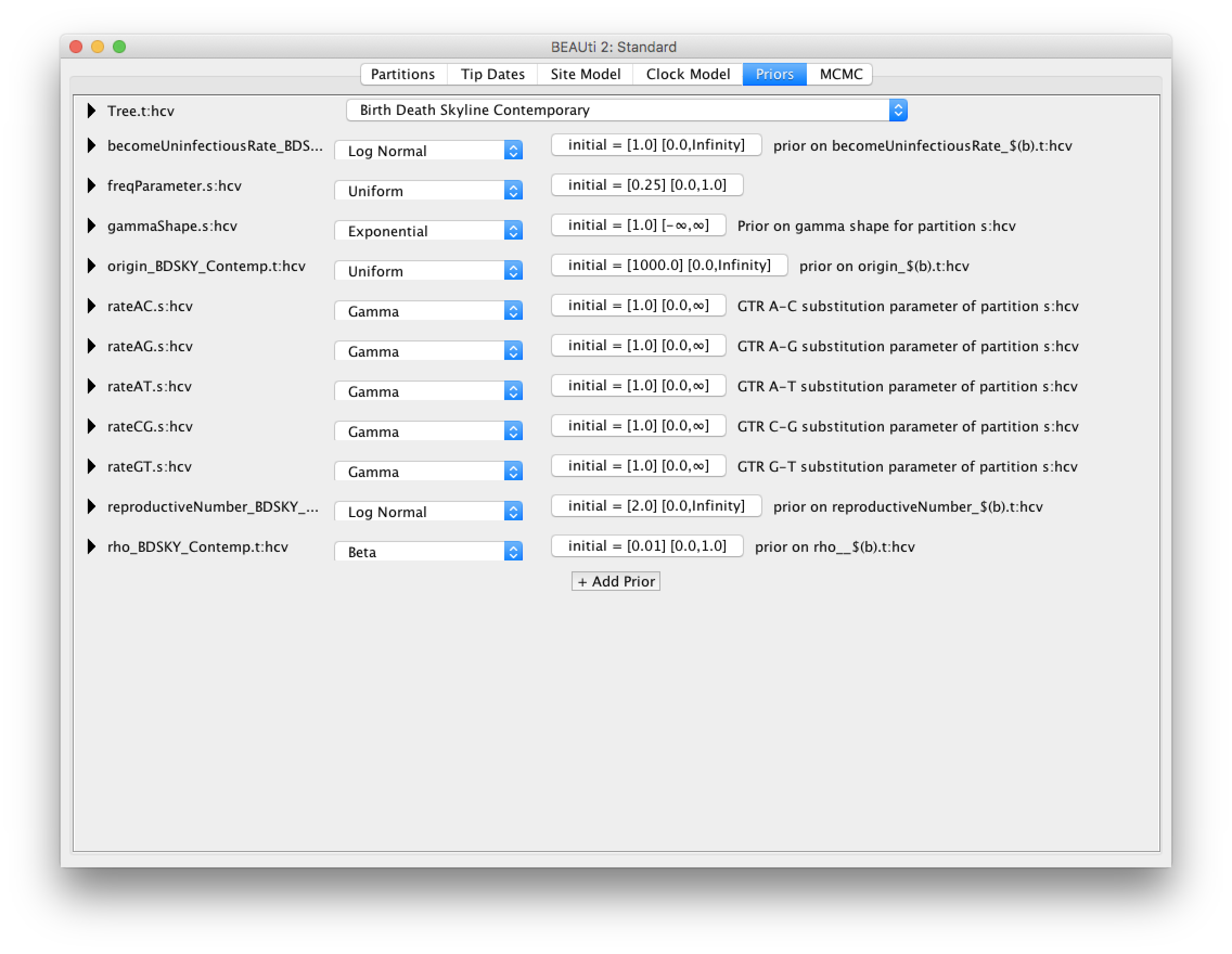Click the + Add Prior button
This screenshot has width=1232, height=954.
point(615,581)
